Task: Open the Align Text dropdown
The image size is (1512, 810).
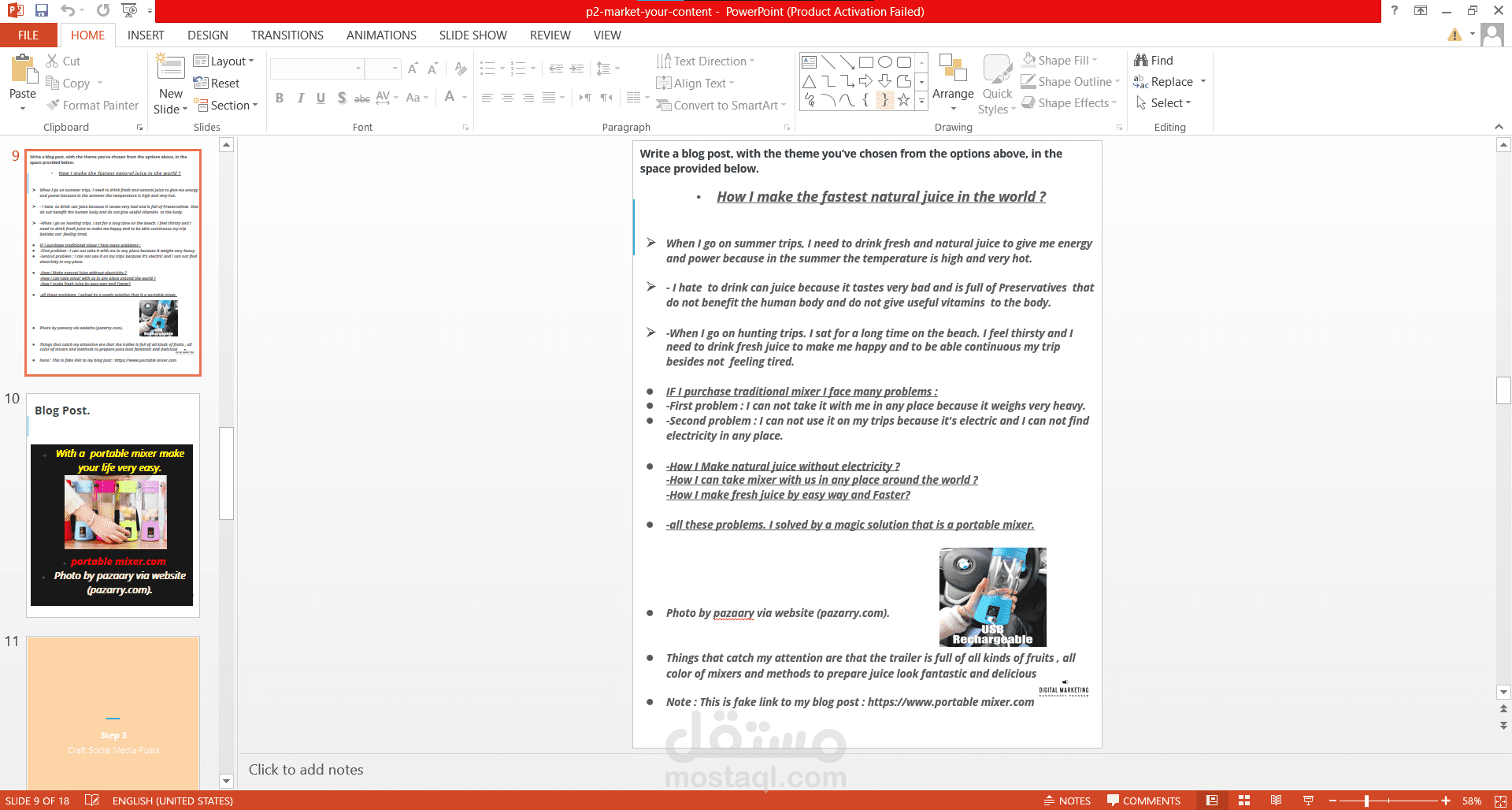Action: pos(695,83)
